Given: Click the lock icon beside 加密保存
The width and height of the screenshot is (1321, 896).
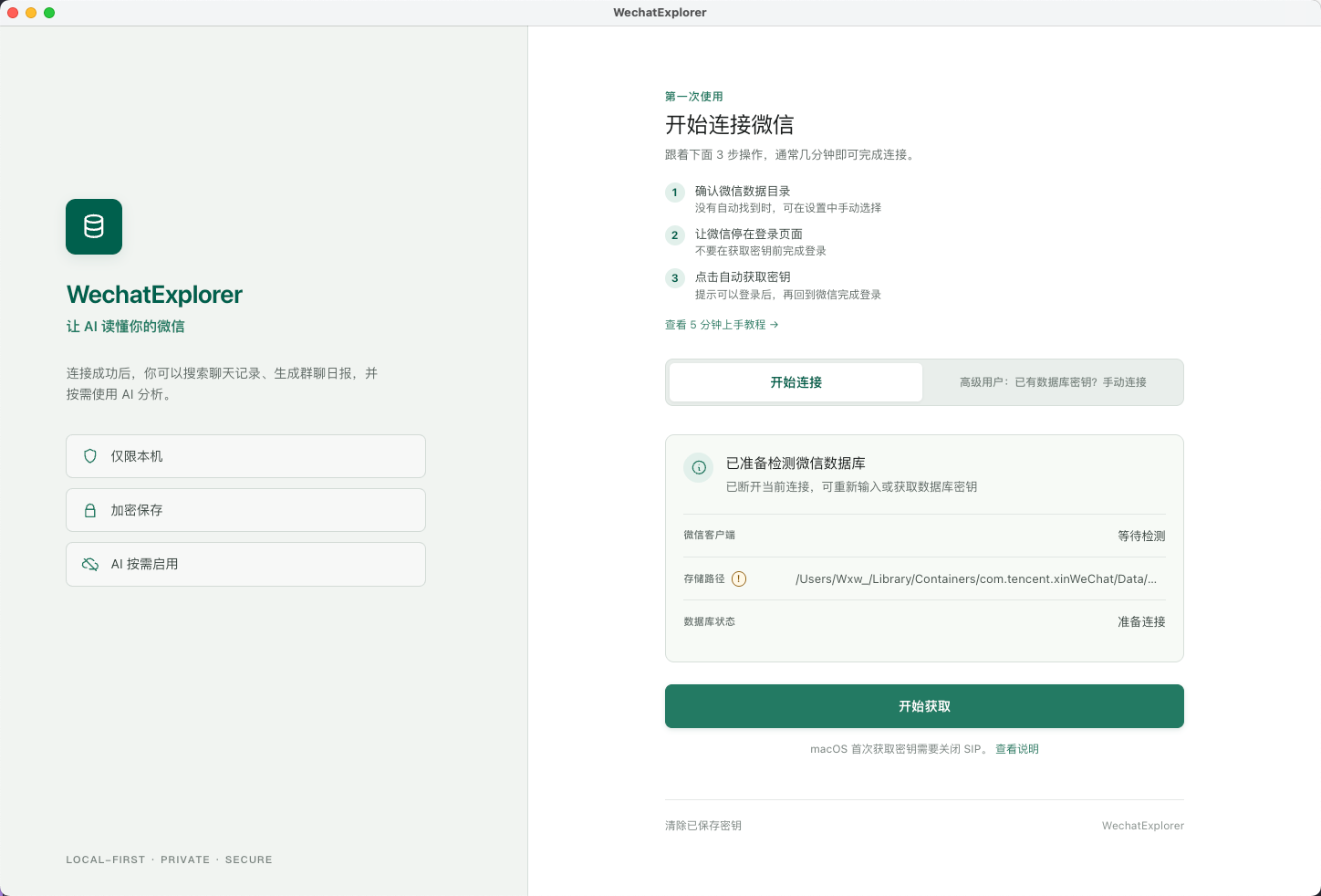Looking at the screenshot, I should (90, 510).
